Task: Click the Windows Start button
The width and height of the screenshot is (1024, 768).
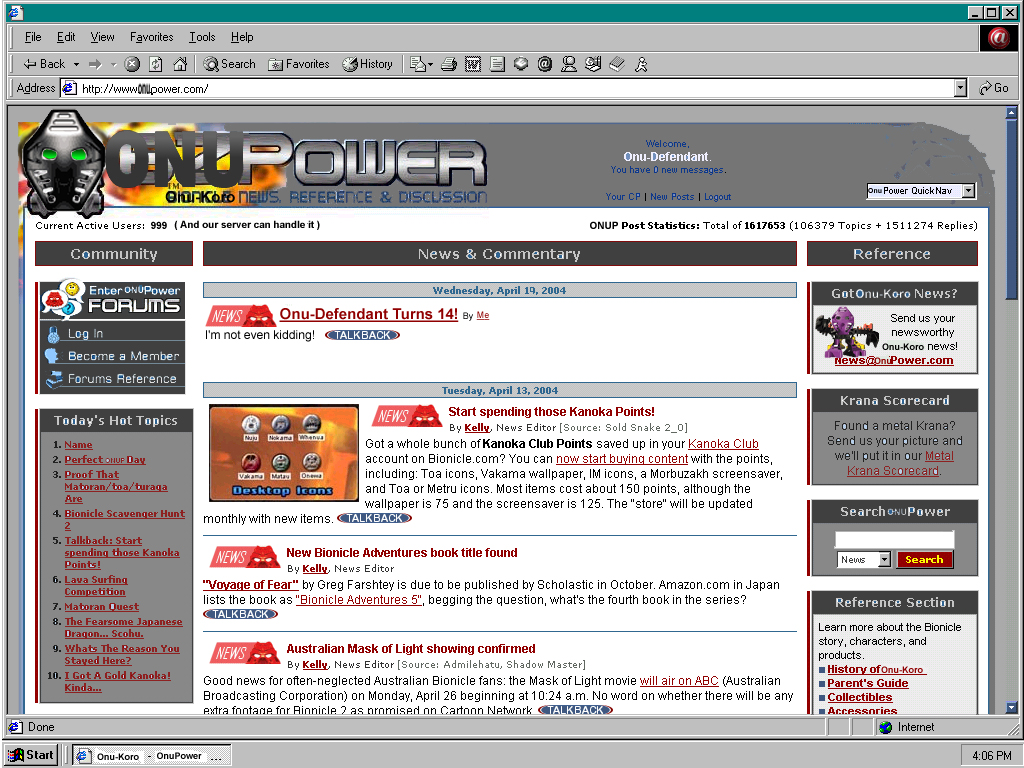Action: [x=31, y=755]
